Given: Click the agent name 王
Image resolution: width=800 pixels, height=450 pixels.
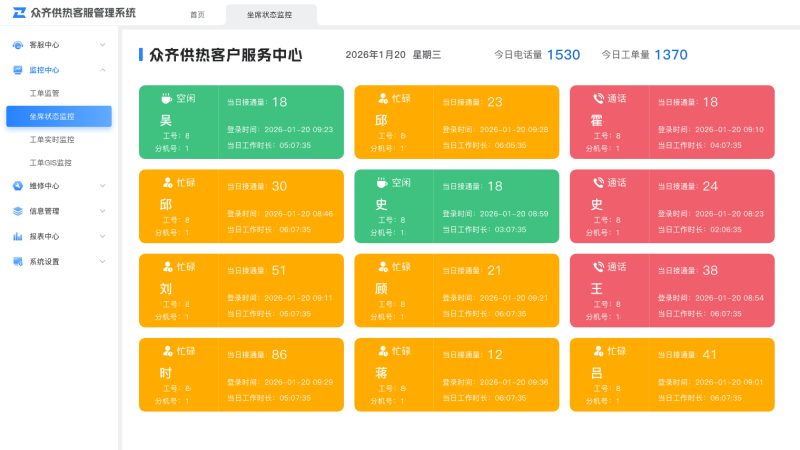Looking at the screenshot, I should point(596,289).
